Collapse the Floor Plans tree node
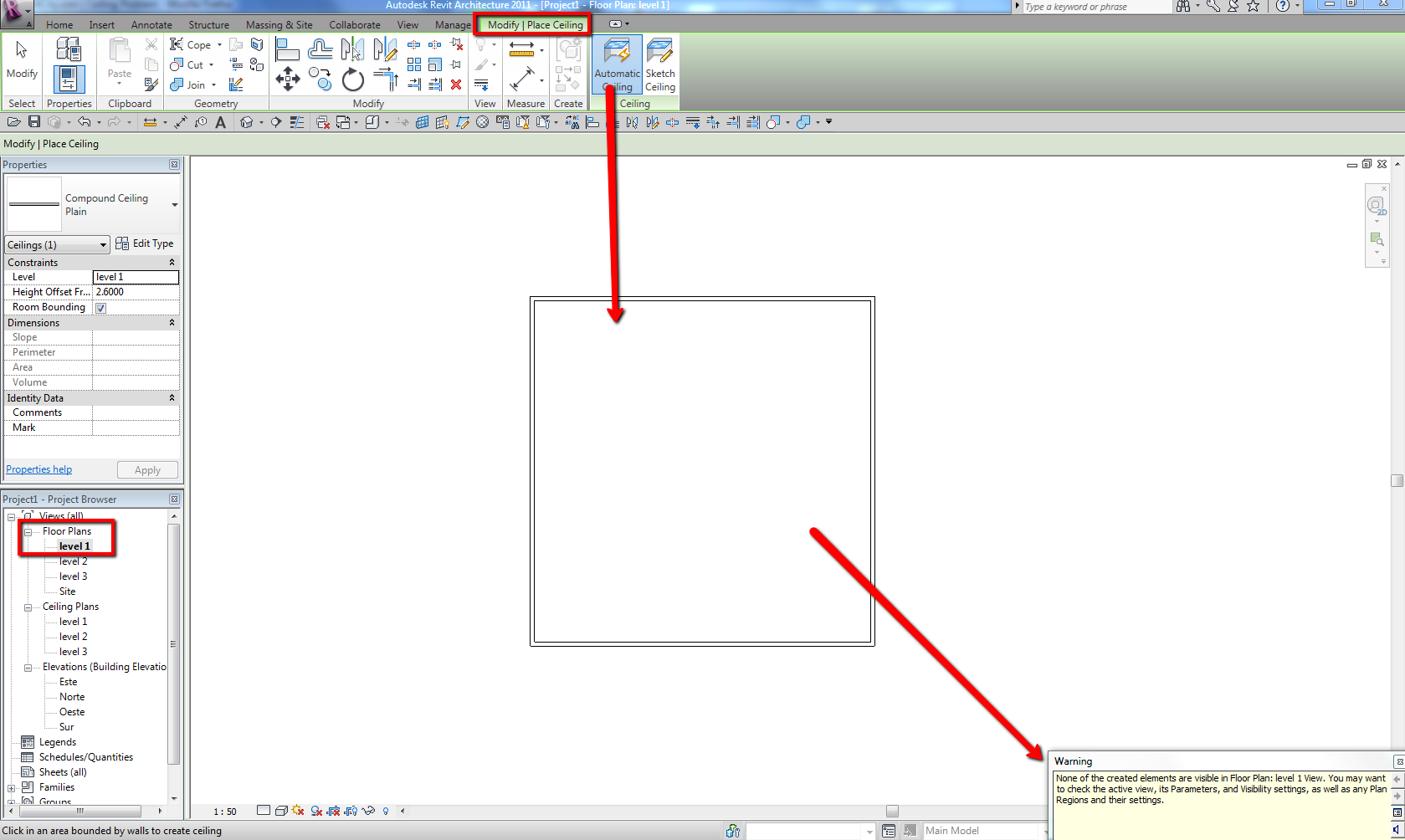Screen dimensions: 1405x840 [x=28, y=531]
